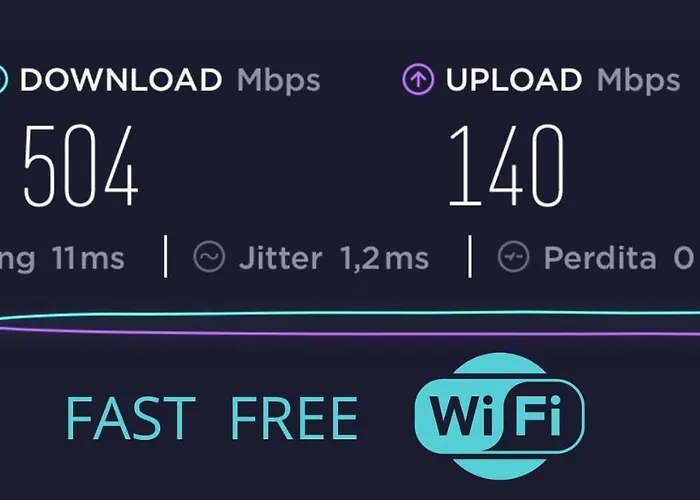Click the purple upload graph line
The width and height of the screenshot is (700, 500).
[350, 333]
